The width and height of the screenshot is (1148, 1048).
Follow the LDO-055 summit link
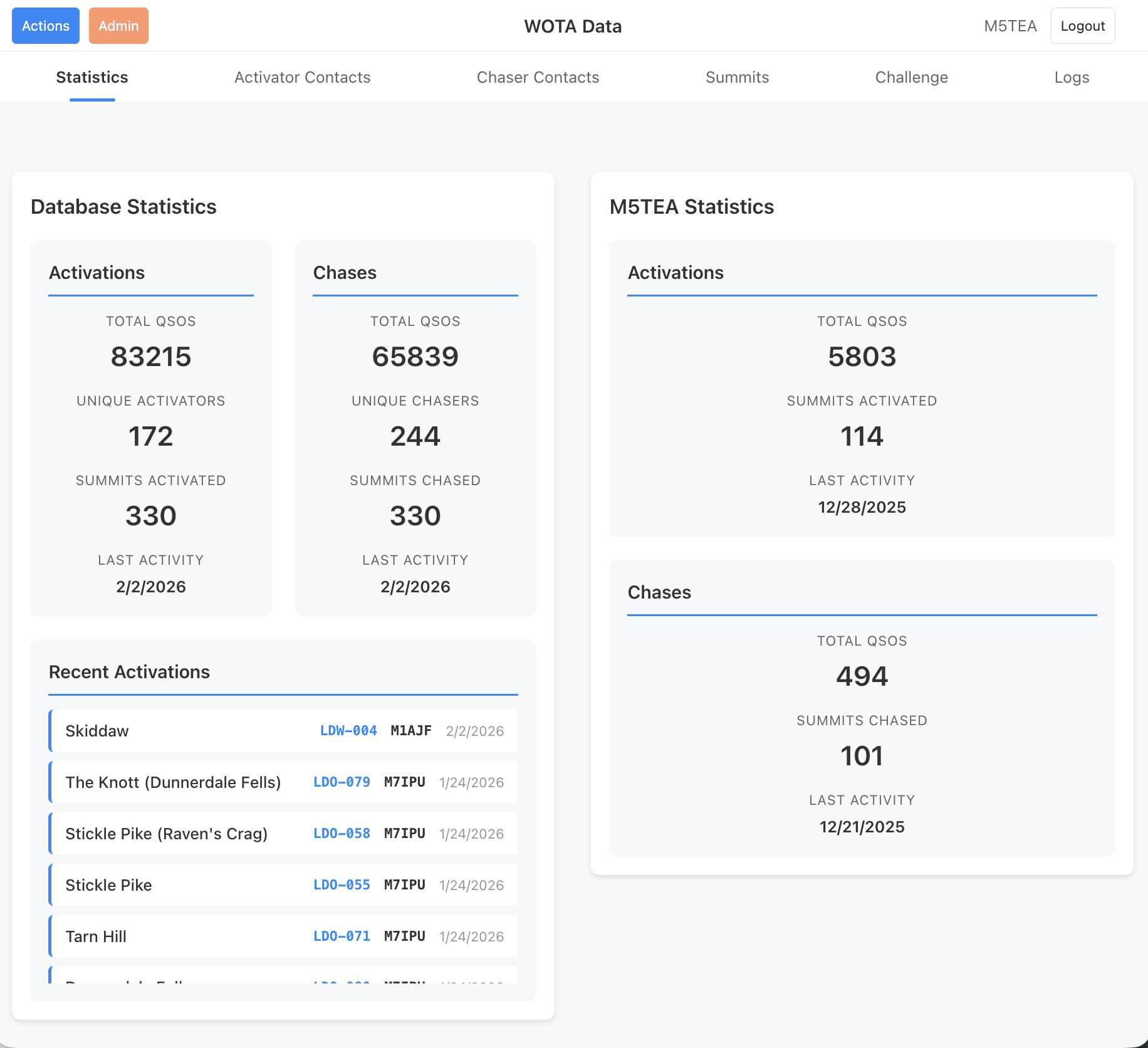(x=342, y=885)
